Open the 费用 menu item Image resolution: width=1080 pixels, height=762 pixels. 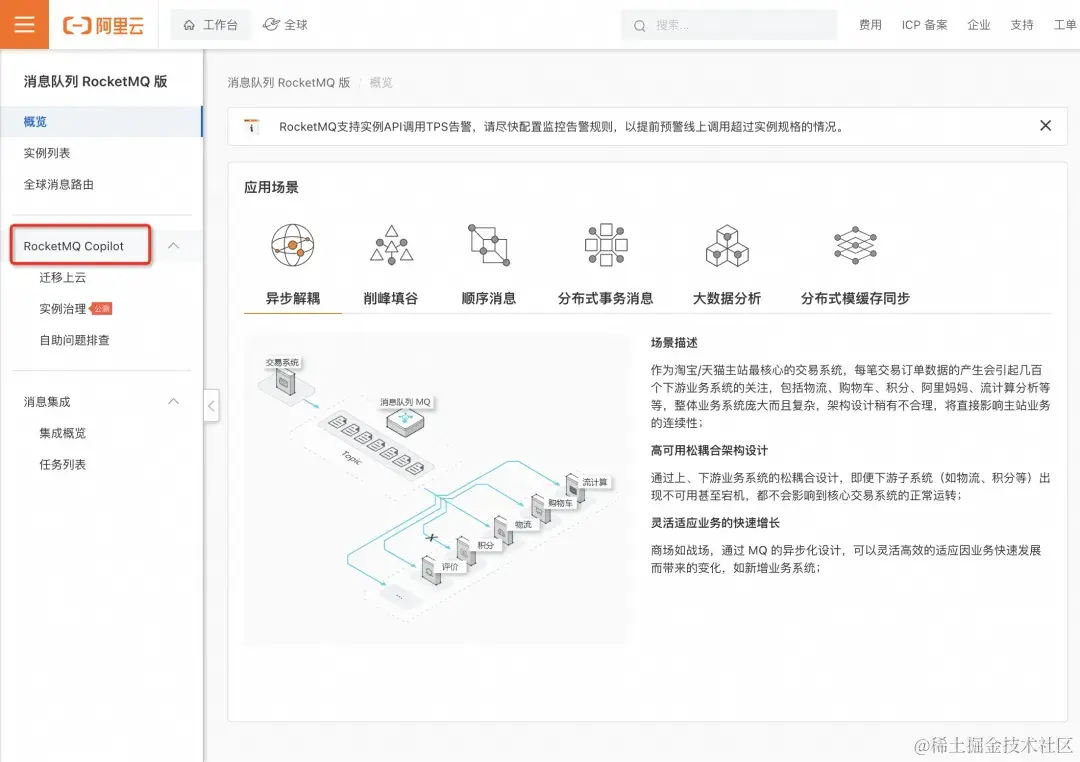pyautogui.click(x=870, y=24)
